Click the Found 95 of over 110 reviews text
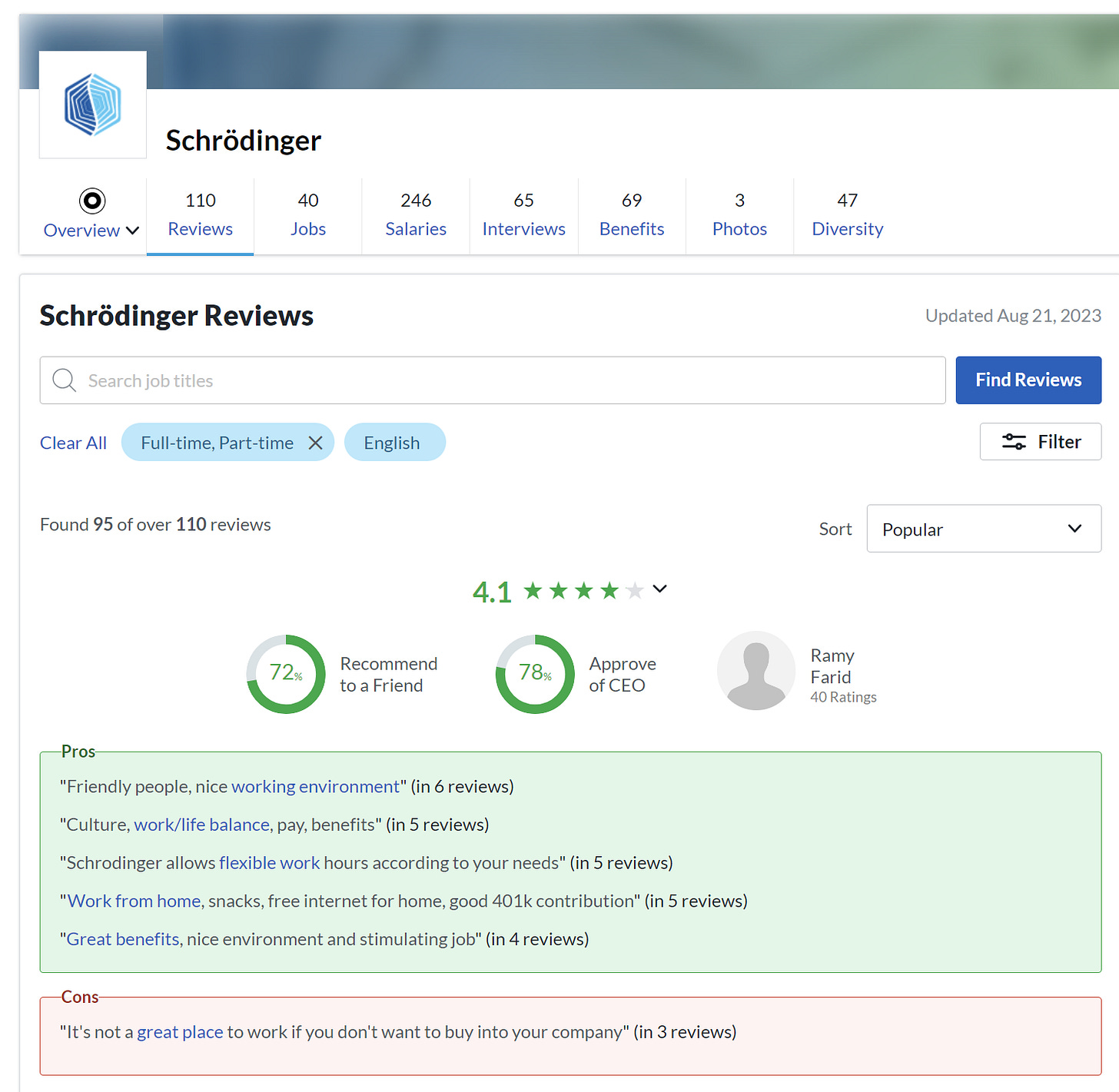Image resolution: width=1119 pixels, height=1092 pixels. (x=155, y=525)
